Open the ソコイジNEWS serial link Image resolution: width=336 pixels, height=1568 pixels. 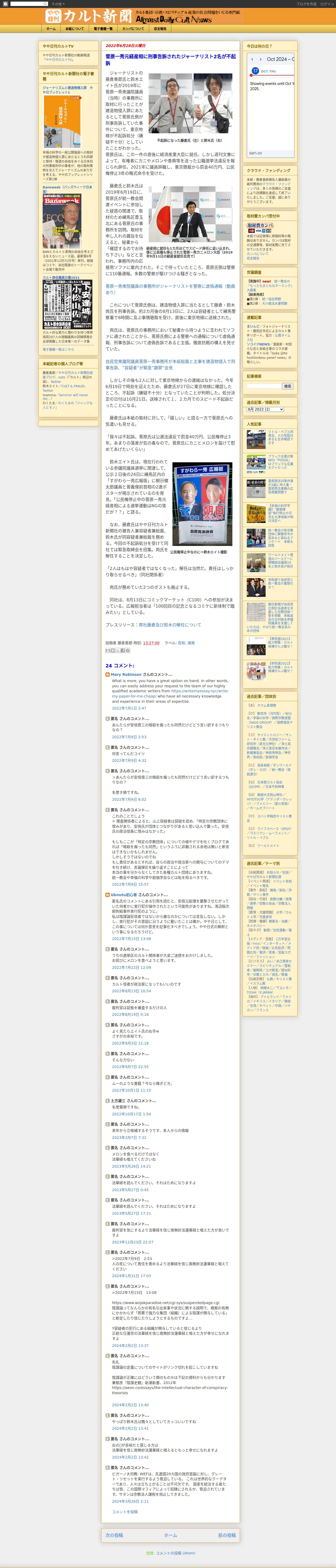[259, 344]
